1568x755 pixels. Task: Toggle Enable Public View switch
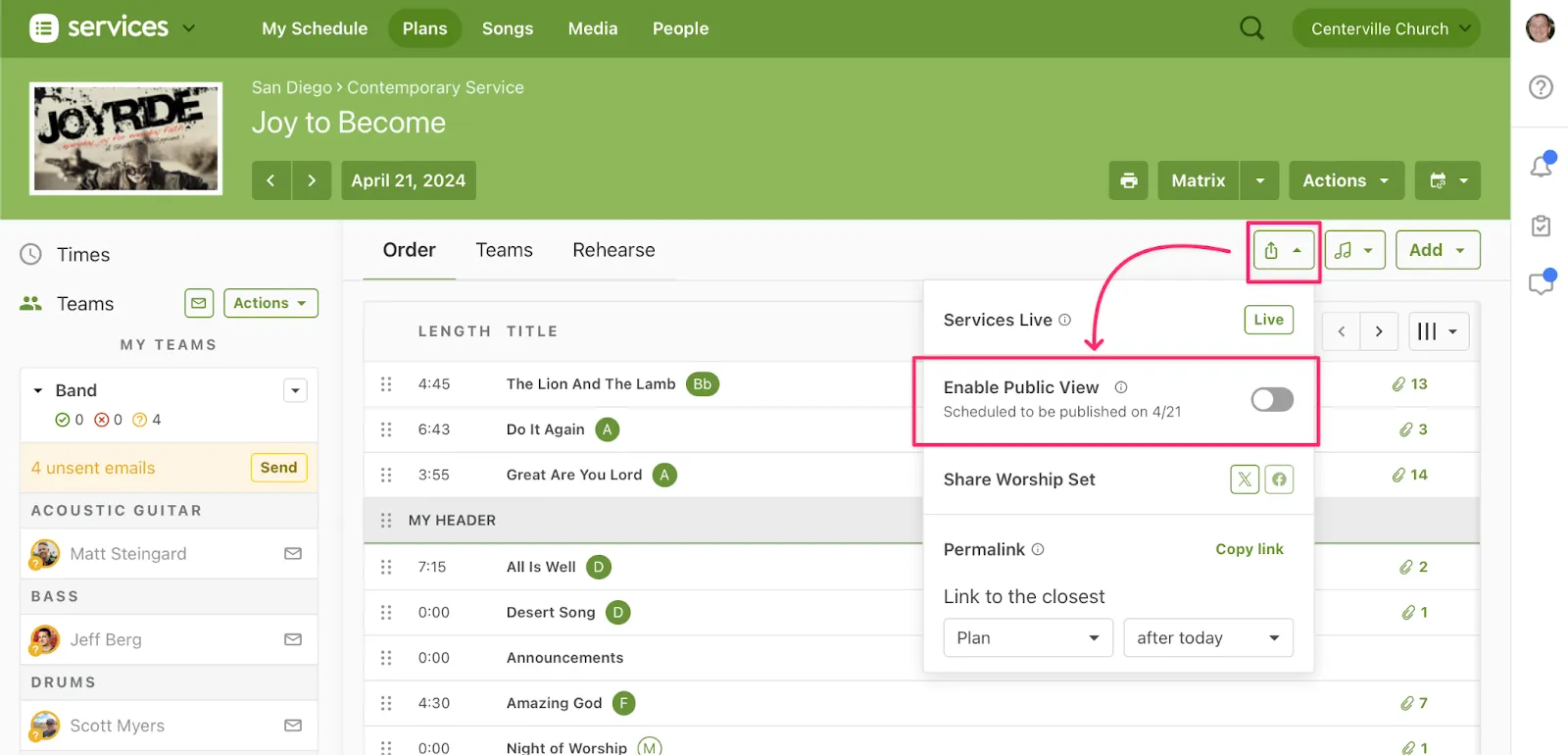pyautogui.click(x=1271, y=399)
